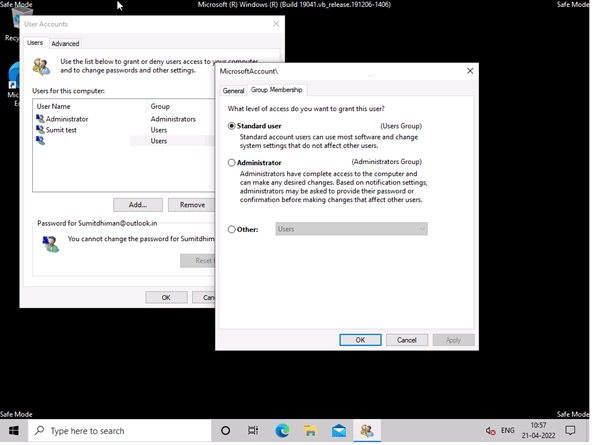
Task: Launch the Mail app in taskbar
Action: click(339, 431)
